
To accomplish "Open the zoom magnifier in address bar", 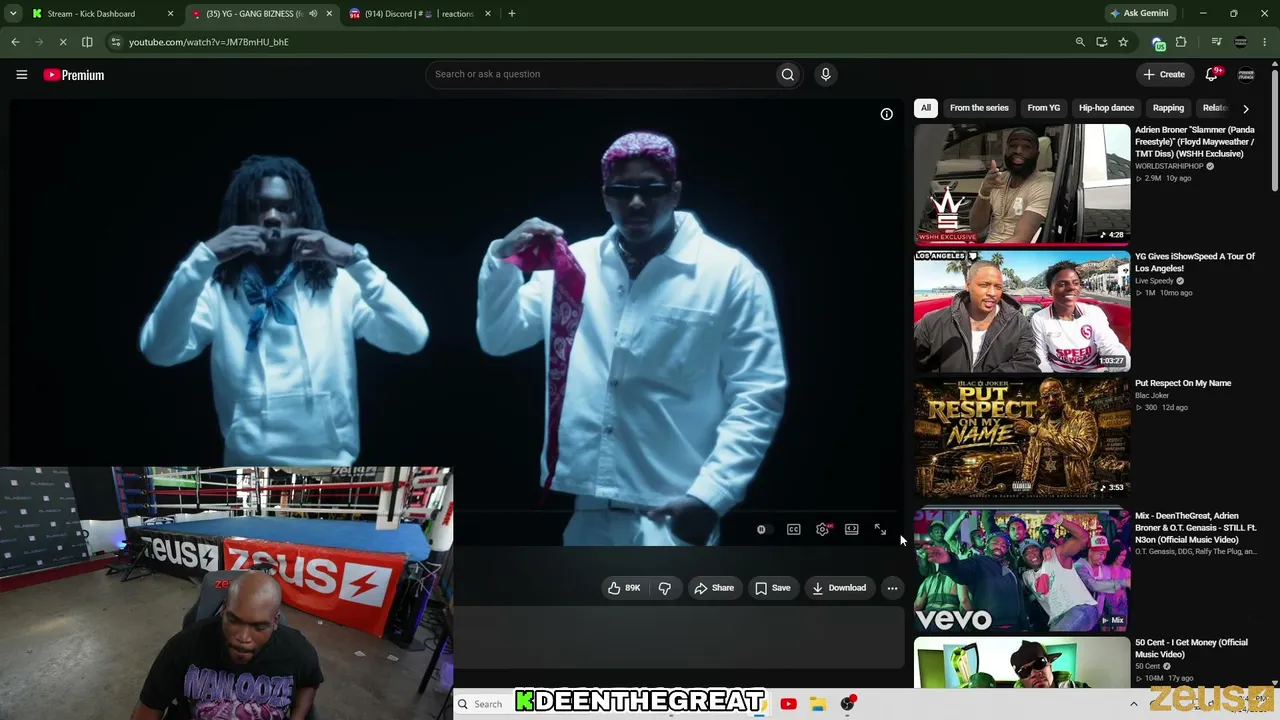I will [x=1080, y=42].
